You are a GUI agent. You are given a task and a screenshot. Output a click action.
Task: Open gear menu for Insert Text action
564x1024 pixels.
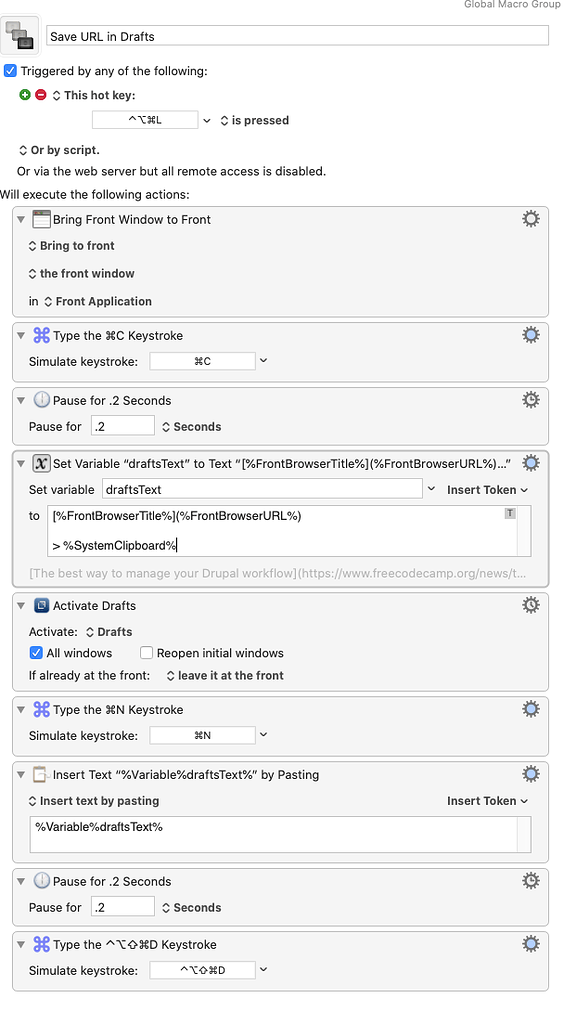click(531, 775)
